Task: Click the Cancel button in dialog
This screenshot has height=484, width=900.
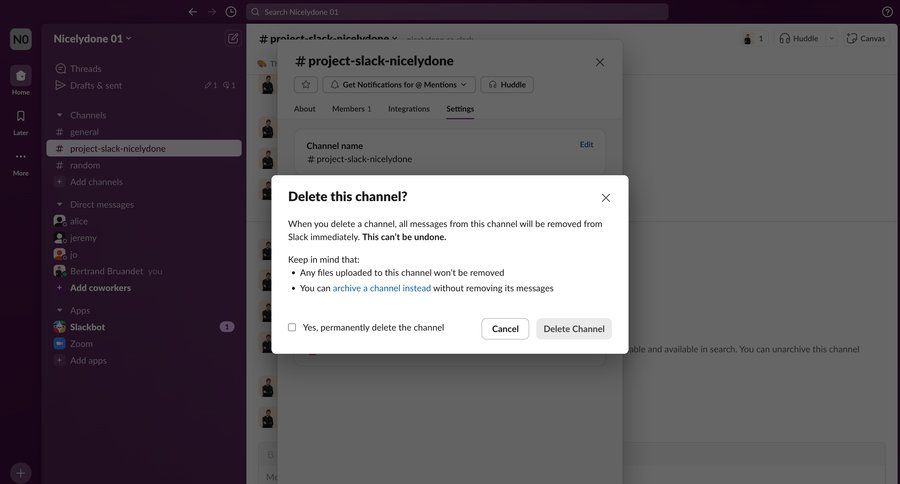Action: 505,329
